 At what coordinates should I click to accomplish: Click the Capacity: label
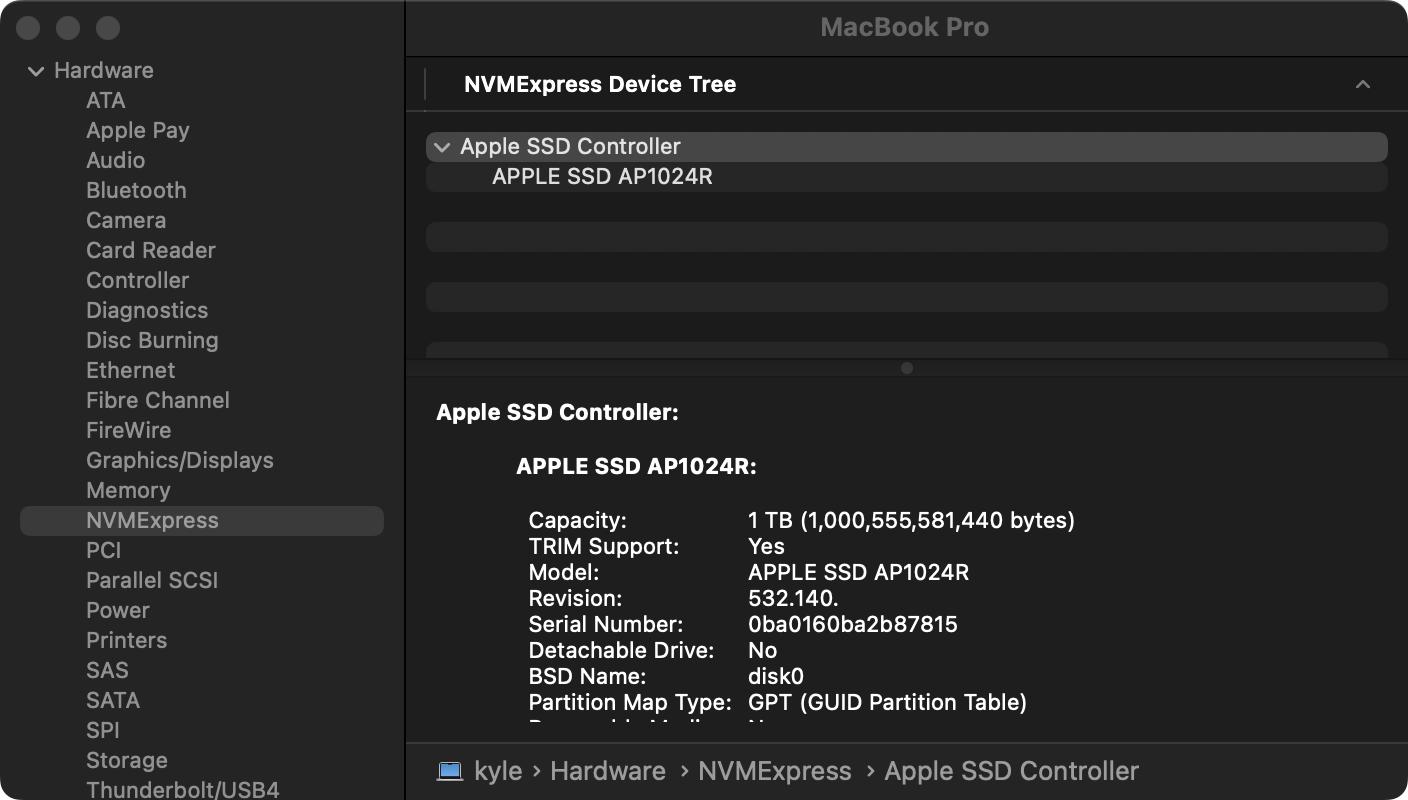coord(578,520)
